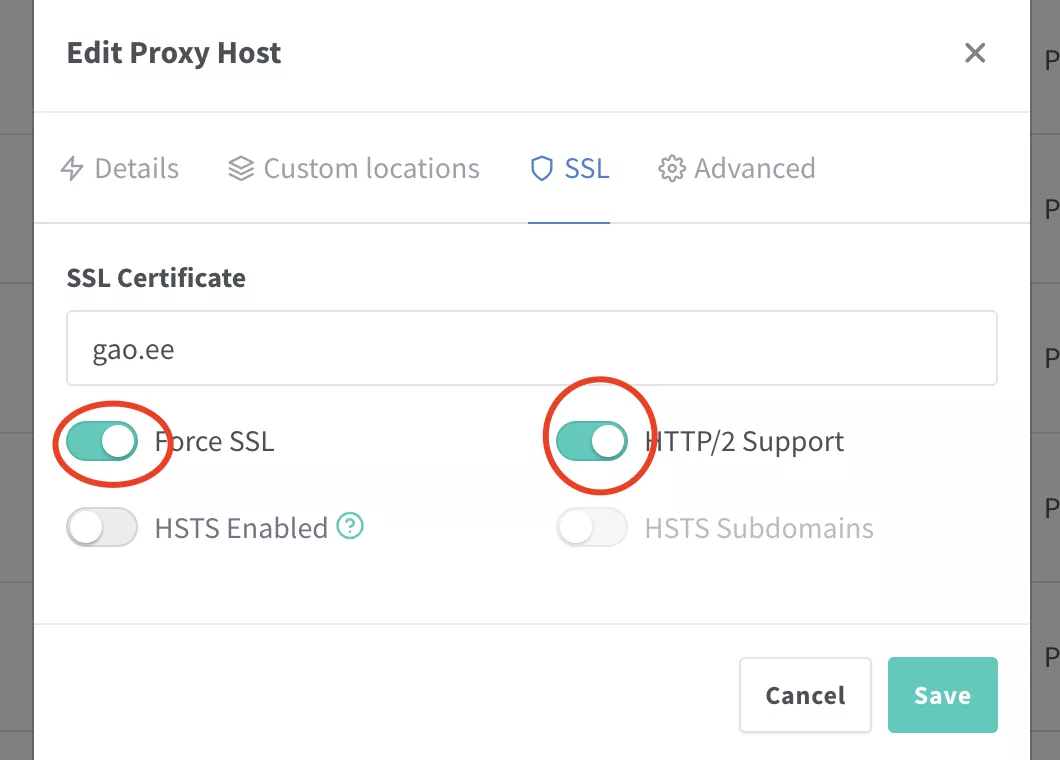Click the stacked layers icon for Custom locations
The height and width of the screenshot is (760, 1060).
(x=241, y=169)
